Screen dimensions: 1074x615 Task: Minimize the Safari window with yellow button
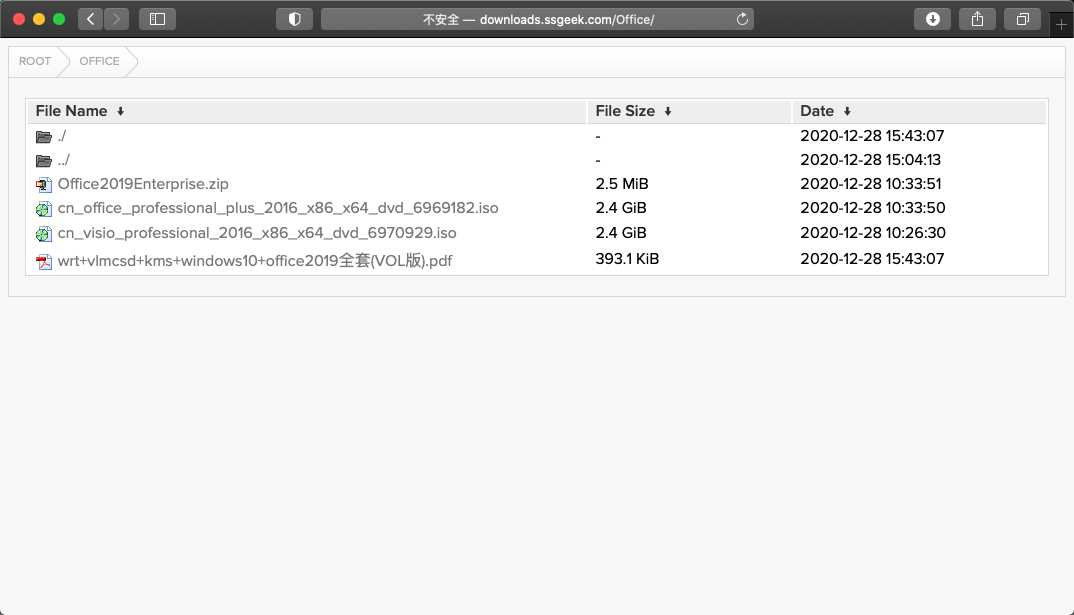coord(39,19)
